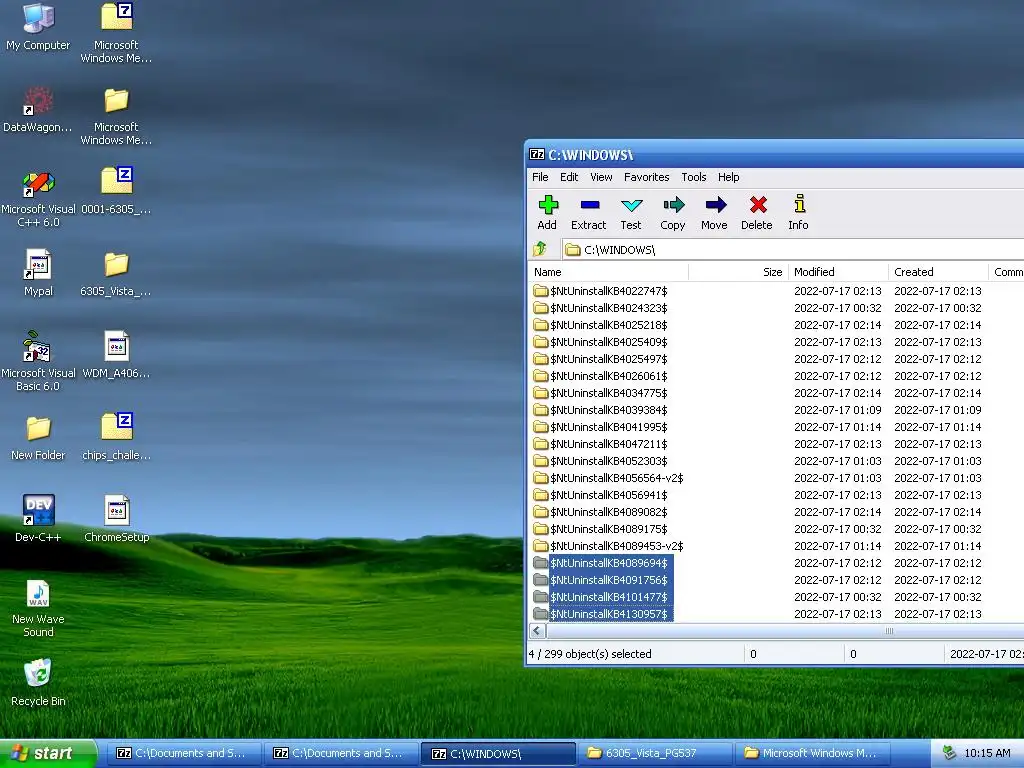
Task: Select the New Wave Sound file icon
Action: [x=38, y=607]
